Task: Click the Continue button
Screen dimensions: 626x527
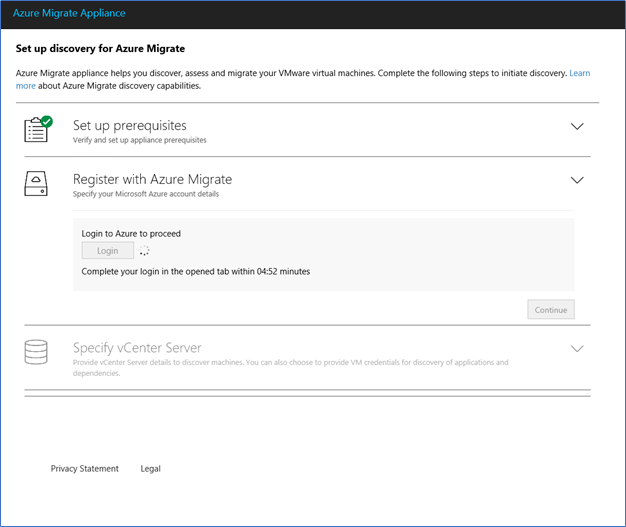Action: tap(551, 310)
